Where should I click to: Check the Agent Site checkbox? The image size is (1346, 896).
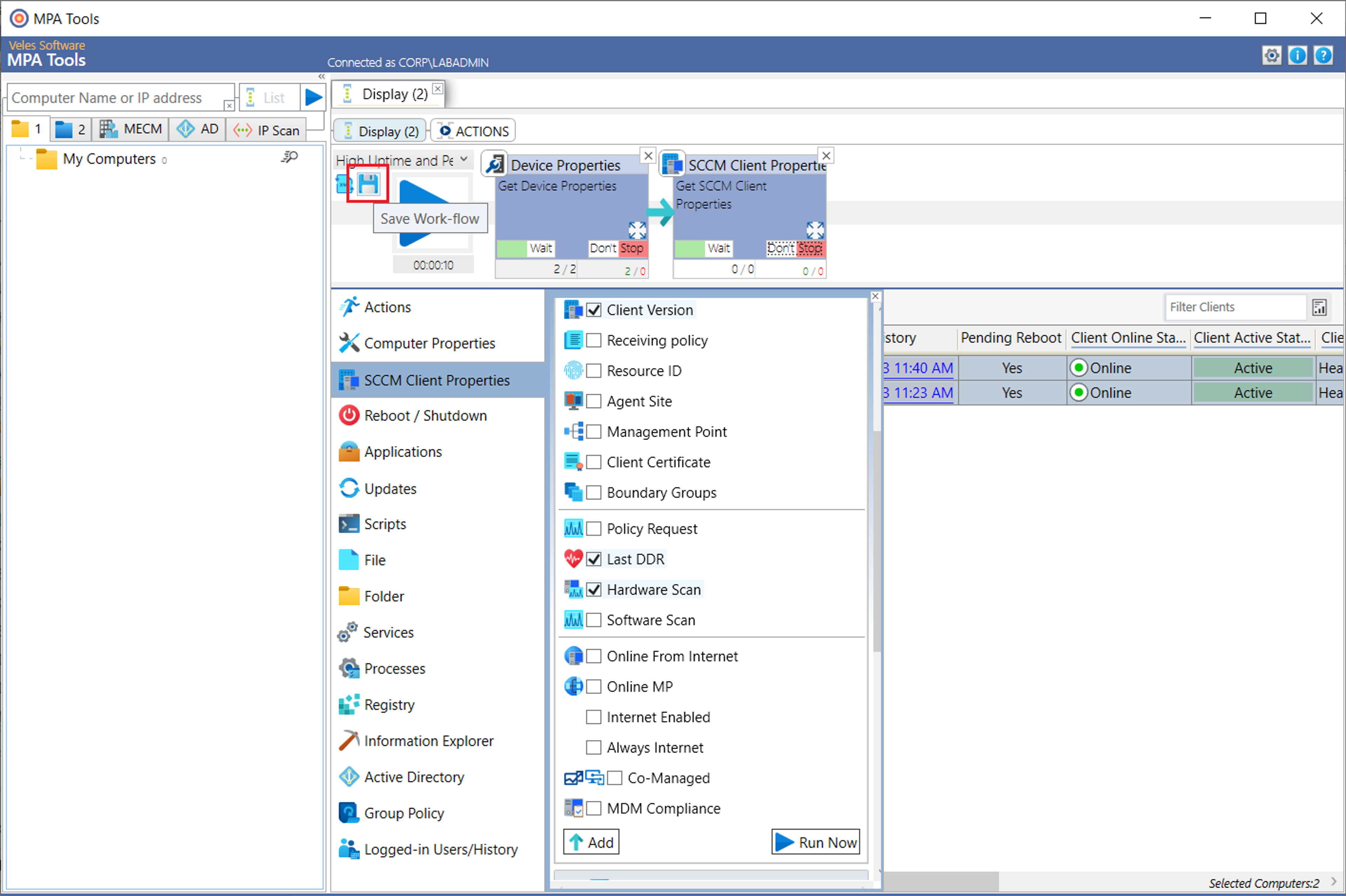[x=593, y=401]
